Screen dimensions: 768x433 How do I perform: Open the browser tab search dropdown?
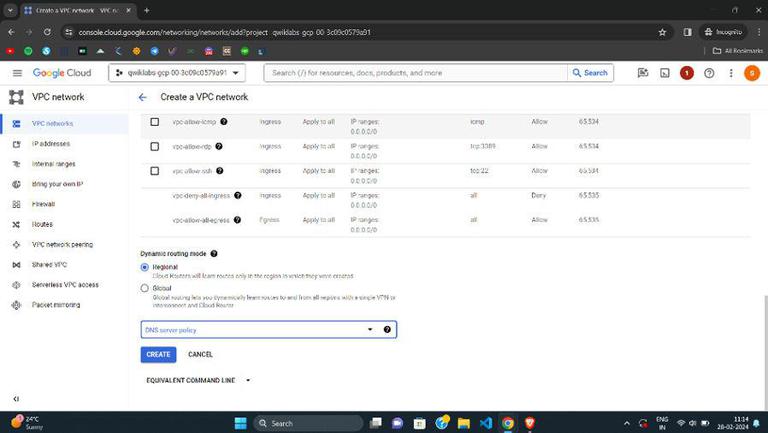(10, 10)
